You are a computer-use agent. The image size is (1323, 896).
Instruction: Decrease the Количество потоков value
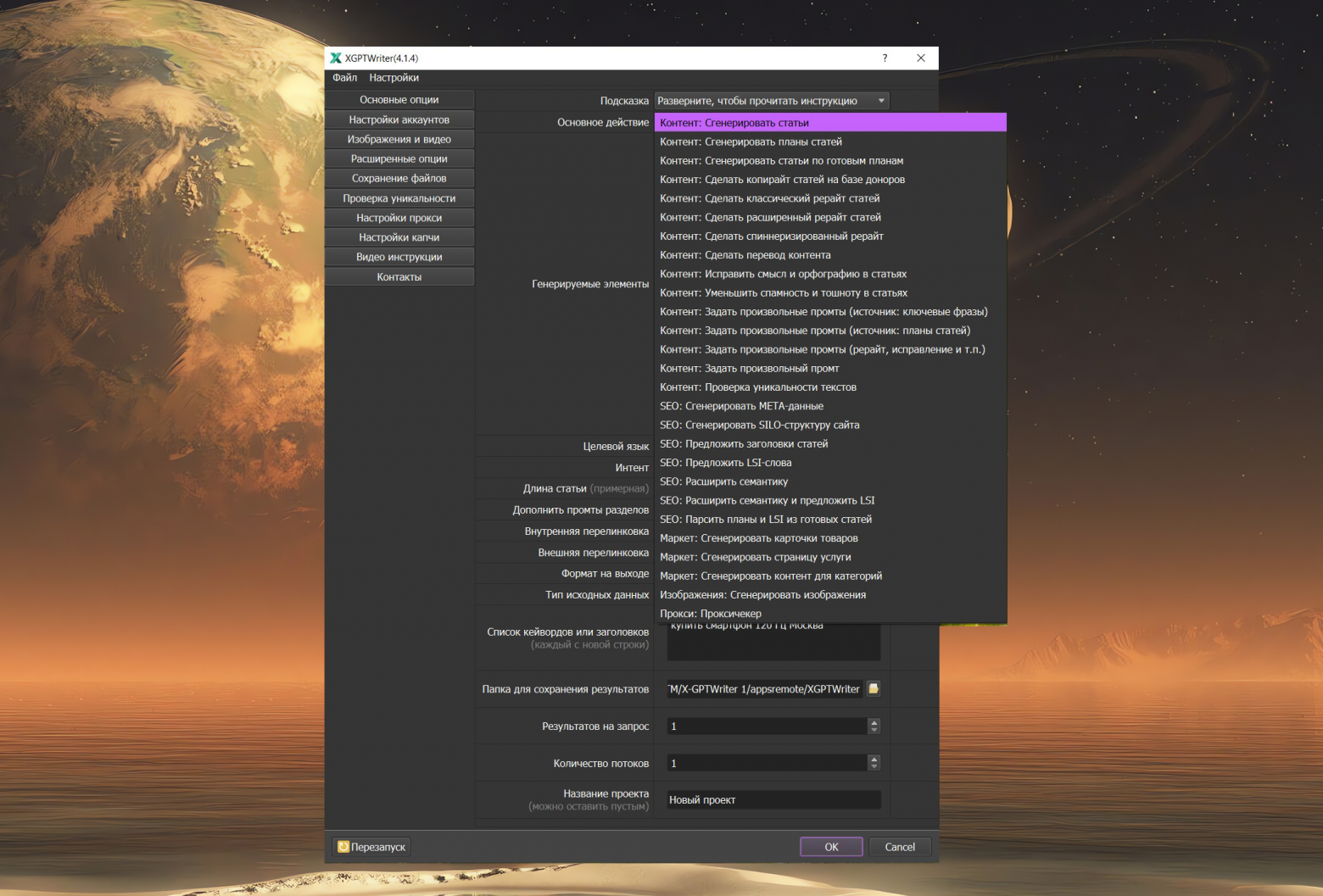[x=874, y=767]
